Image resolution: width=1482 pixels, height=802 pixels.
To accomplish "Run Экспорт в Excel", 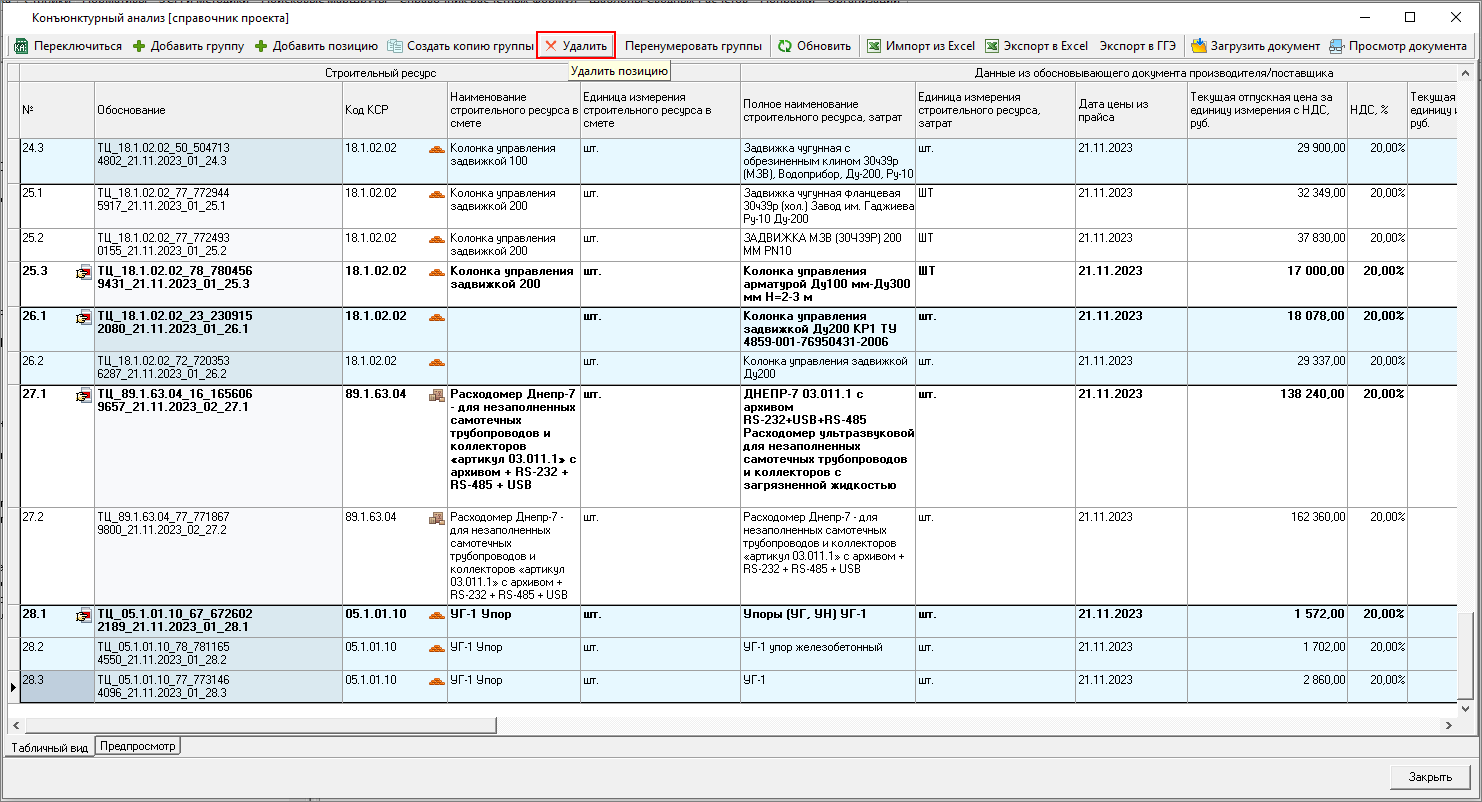I will pyautogui.click(x=1036, y=46).
